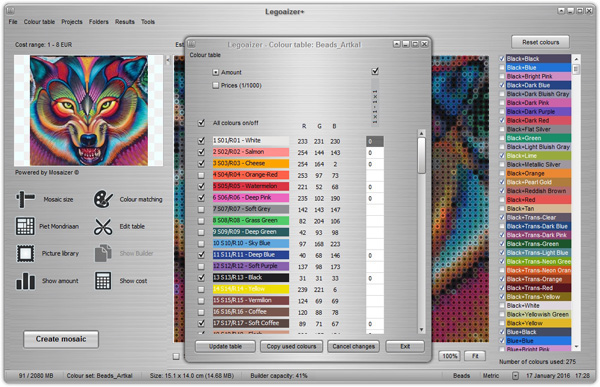Select the Colour matching palette icon
The image size is (600, 387).
point(103,199)
